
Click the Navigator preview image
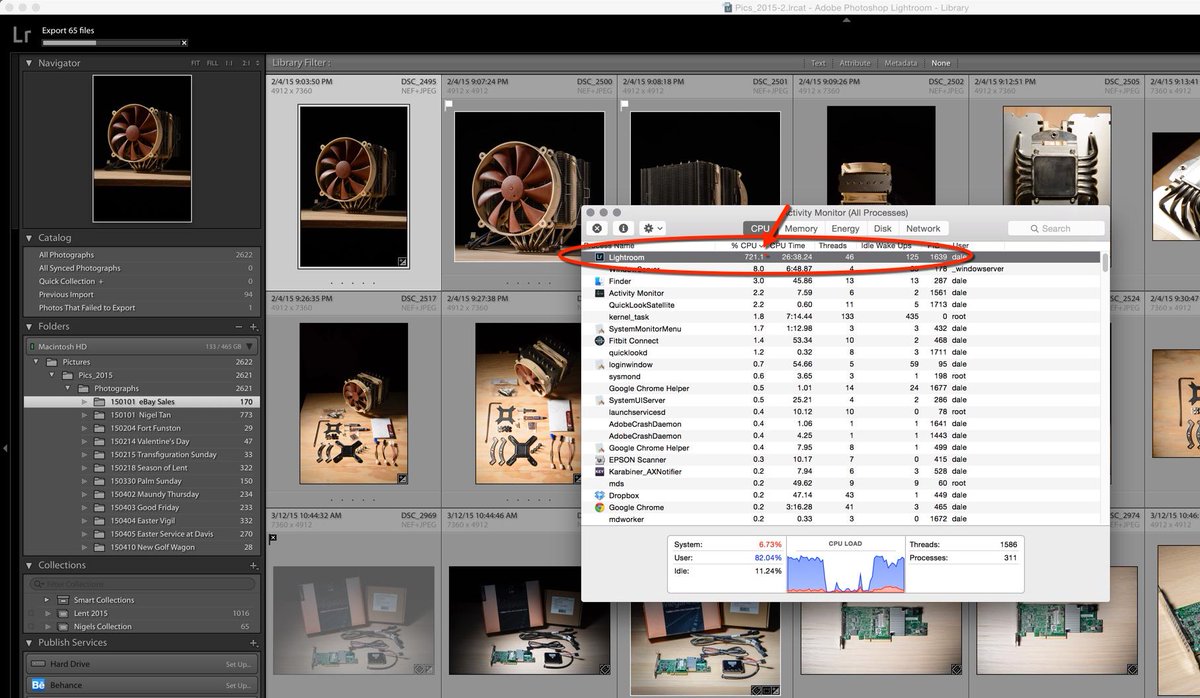click(142, 148)
